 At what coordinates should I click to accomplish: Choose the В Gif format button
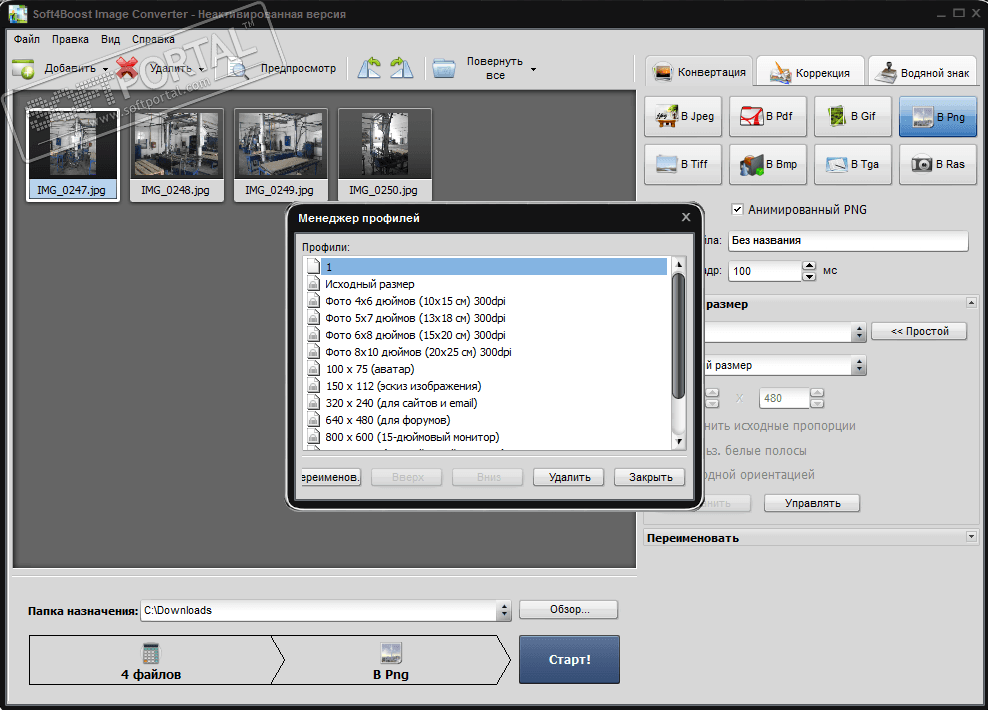point(853,117)
